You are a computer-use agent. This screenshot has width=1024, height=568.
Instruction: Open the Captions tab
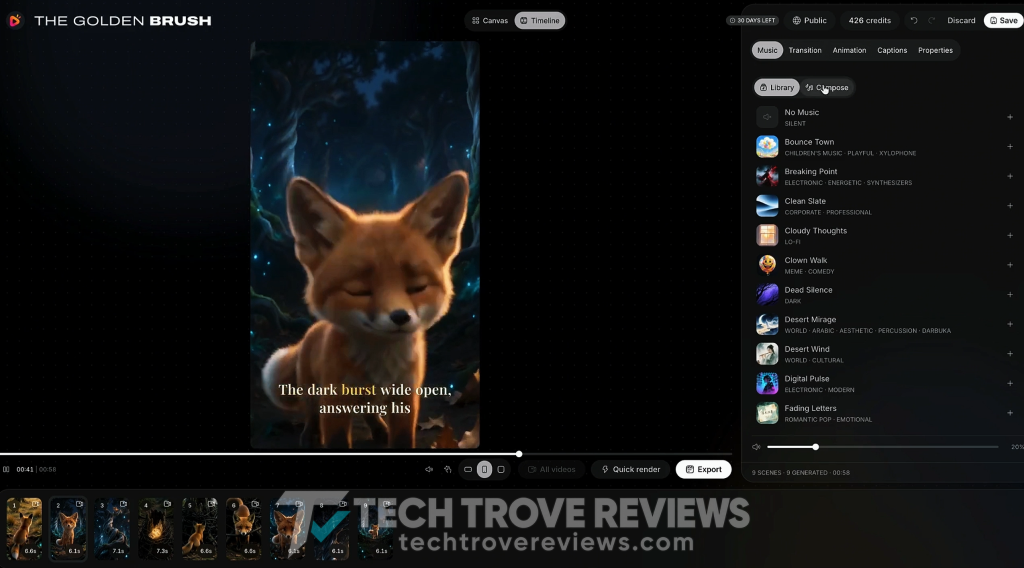point(892,50)
